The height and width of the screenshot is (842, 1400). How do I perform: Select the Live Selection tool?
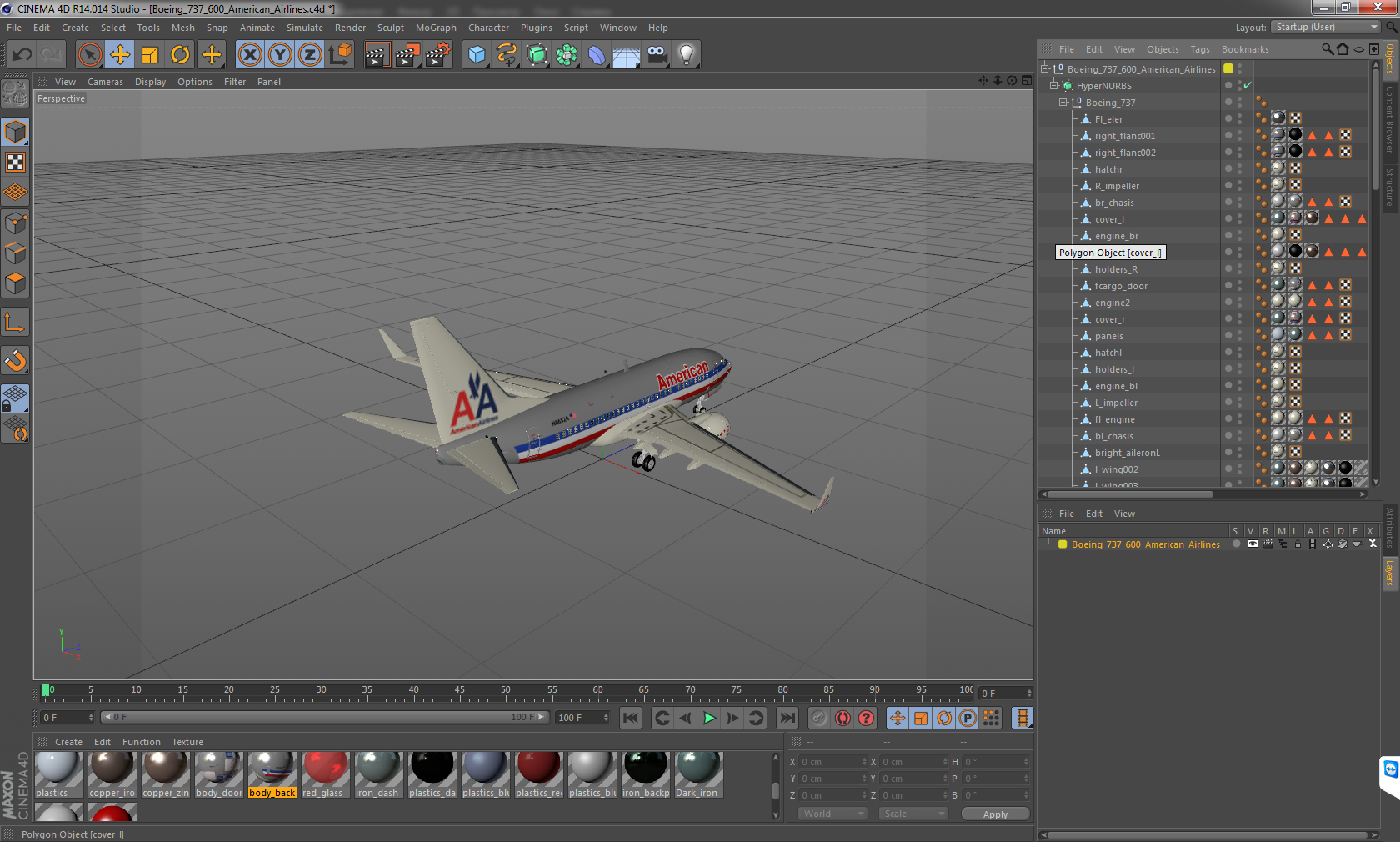tap(89, 55)
